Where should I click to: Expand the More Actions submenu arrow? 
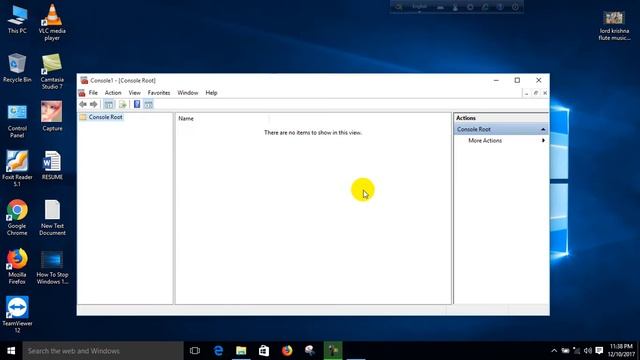[543, 140]
